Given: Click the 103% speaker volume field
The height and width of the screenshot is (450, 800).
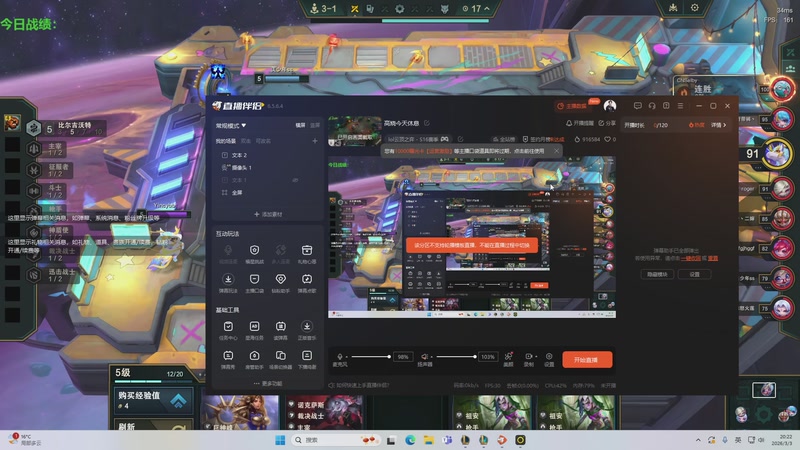Looking at the screenshot, I should 488,357.
